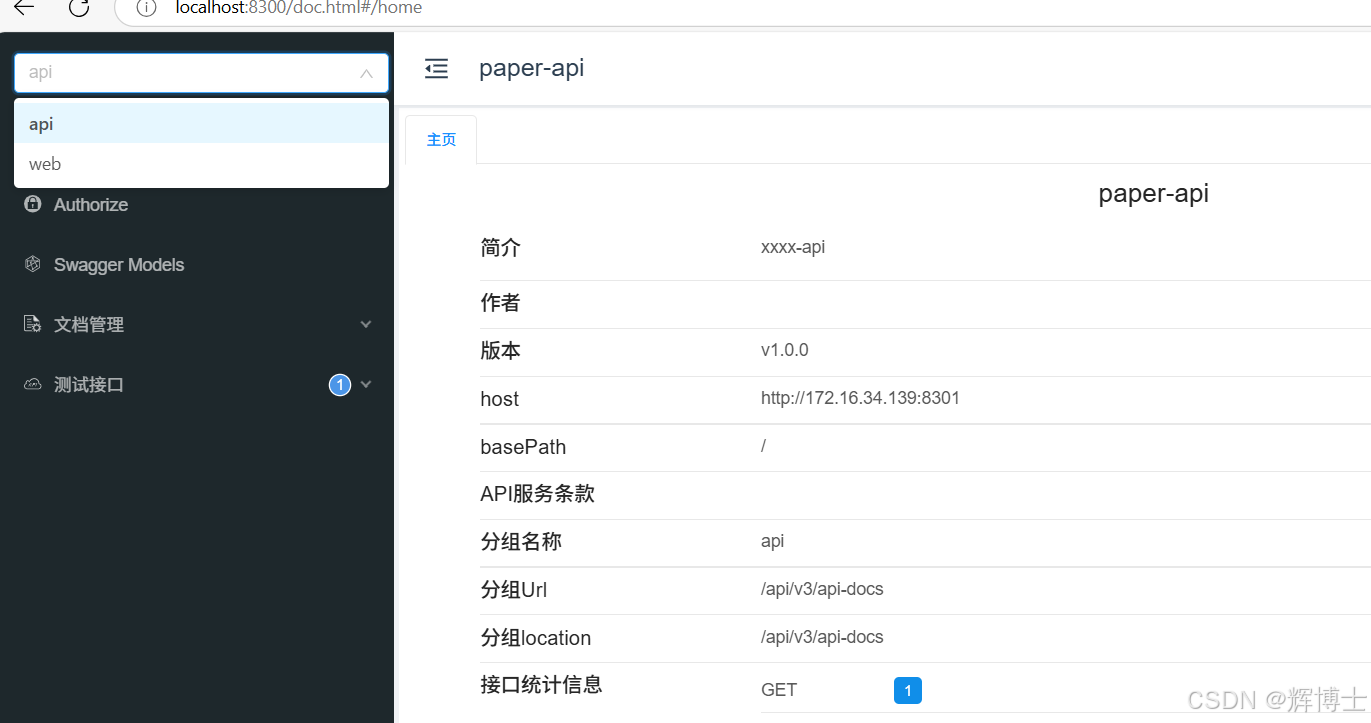Expand the 测试接口 section chevron
The height and width of the screenshot is (723, 1371).
(x=365, y=384)
